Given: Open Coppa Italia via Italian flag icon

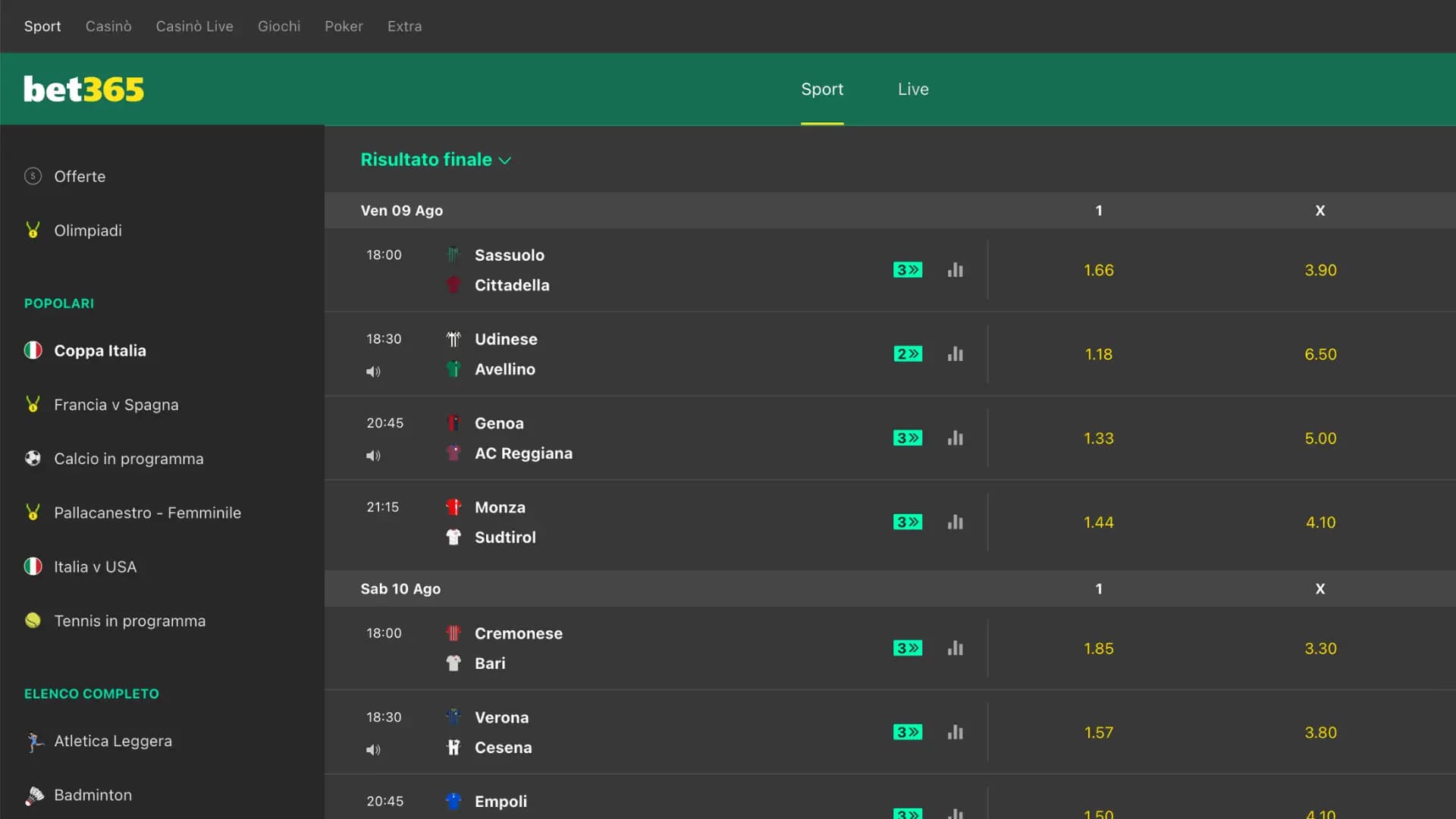Looking at the screenshot, I should click(33, 350).
